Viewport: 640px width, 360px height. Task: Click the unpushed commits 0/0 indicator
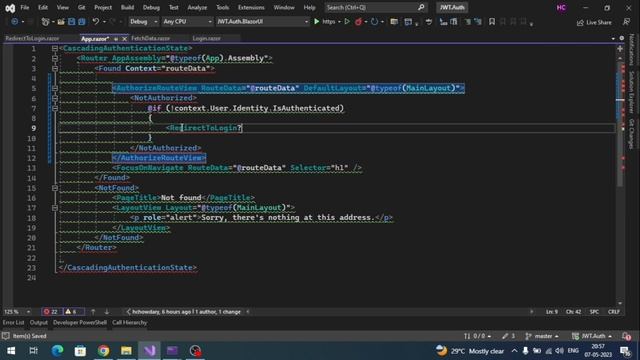(477, 336)
